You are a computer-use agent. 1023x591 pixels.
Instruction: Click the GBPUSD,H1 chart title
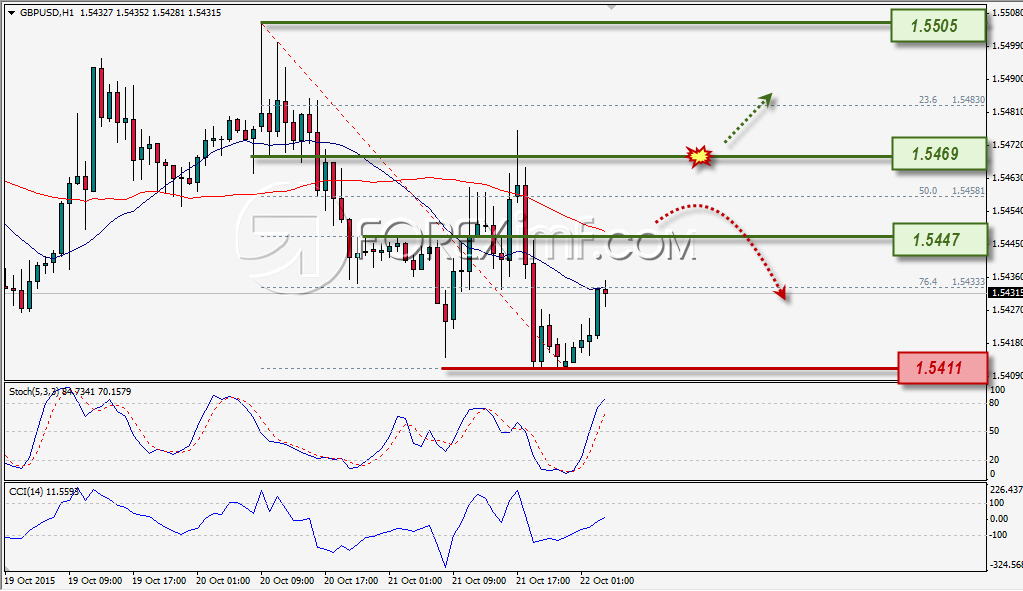point(47,12)
